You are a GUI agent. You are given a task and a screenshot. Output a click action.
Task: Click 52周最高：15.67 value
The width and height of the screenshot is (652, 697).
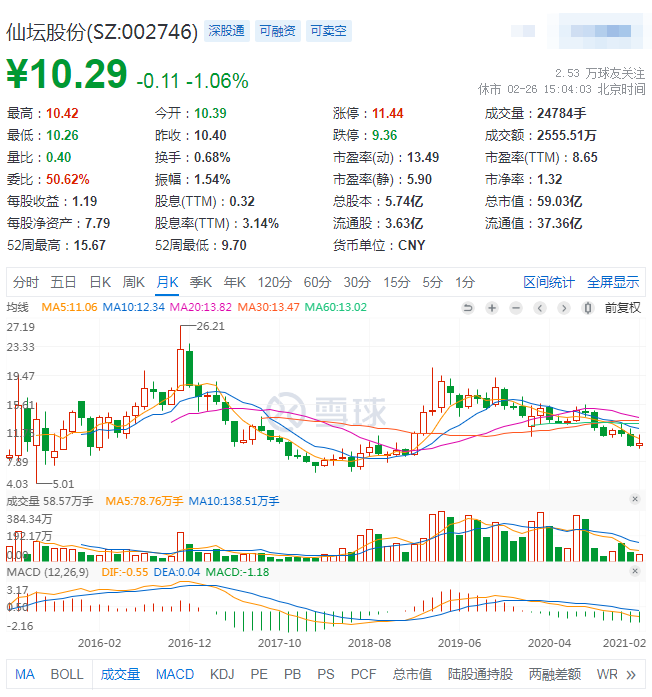tap(56, 245)
